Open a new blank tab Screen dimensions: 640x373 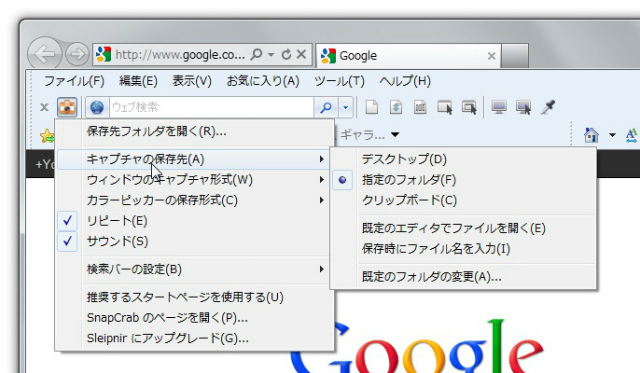pos(515,56)
